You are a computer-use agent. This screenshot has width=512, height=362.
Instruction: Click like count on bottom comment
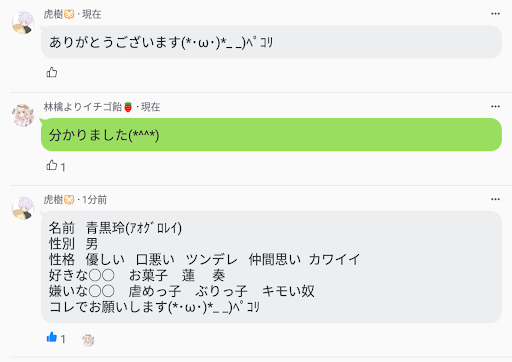(63, 339)
